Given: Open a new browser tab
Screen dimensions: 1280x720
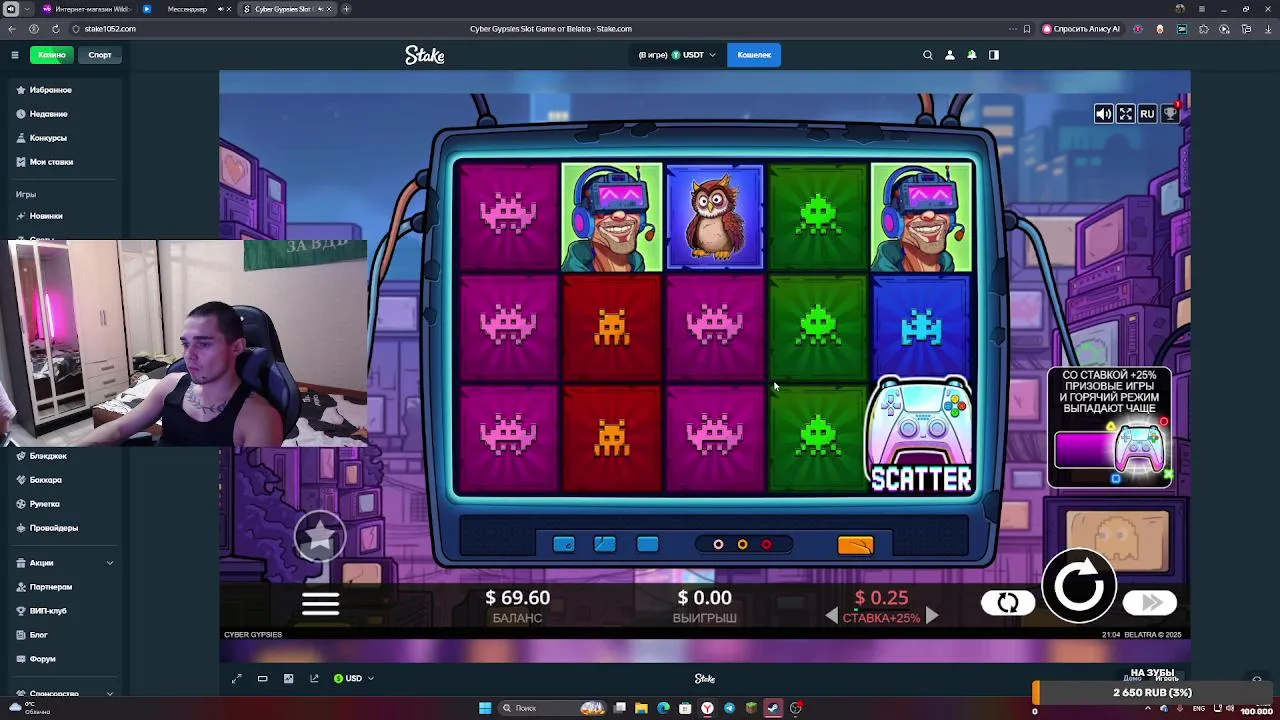Looking at the screenshot, I should (x=346, y=9).
